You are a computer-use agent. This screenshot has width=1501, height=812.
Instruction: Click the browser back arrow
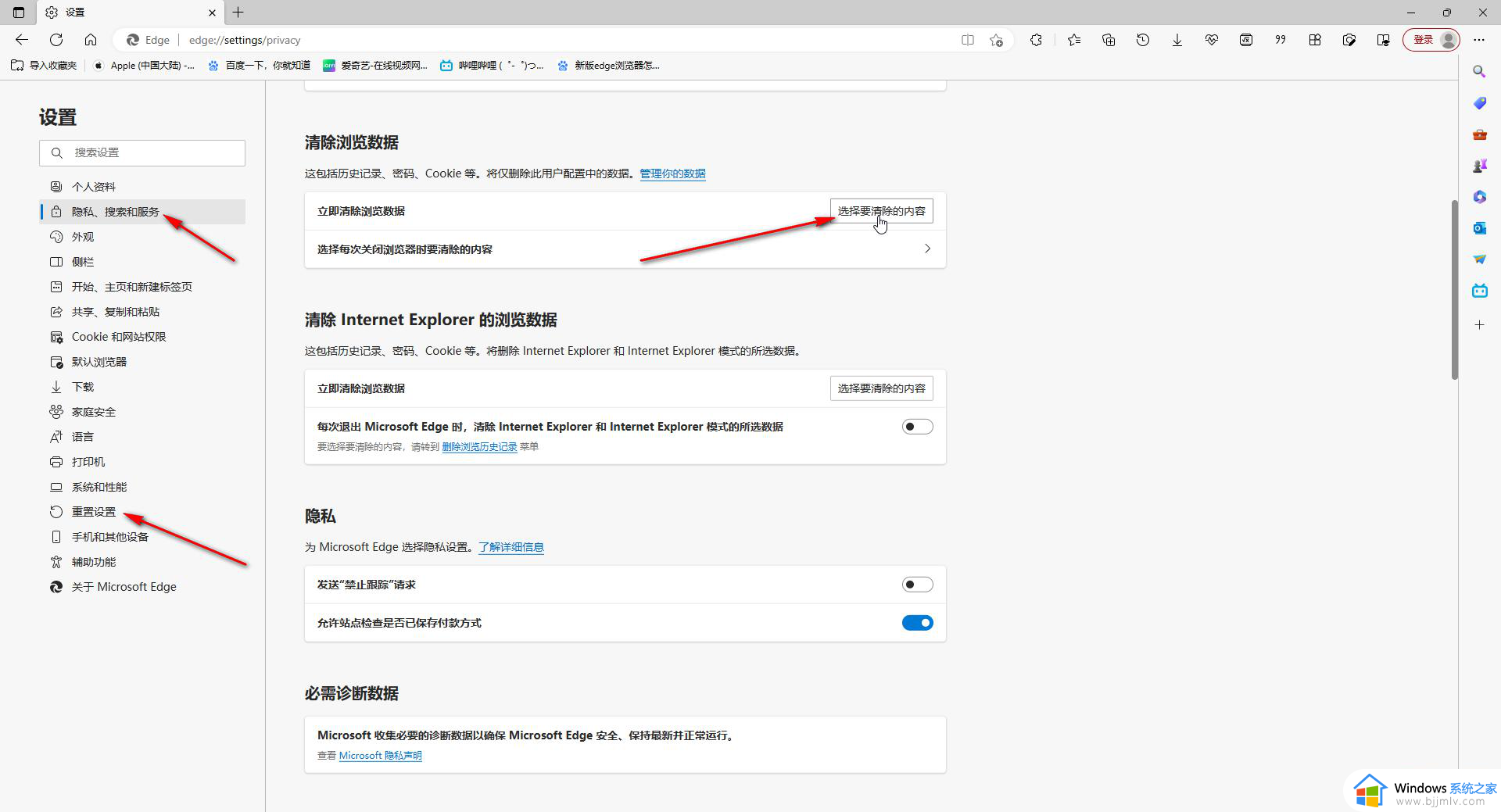point(22,40)
